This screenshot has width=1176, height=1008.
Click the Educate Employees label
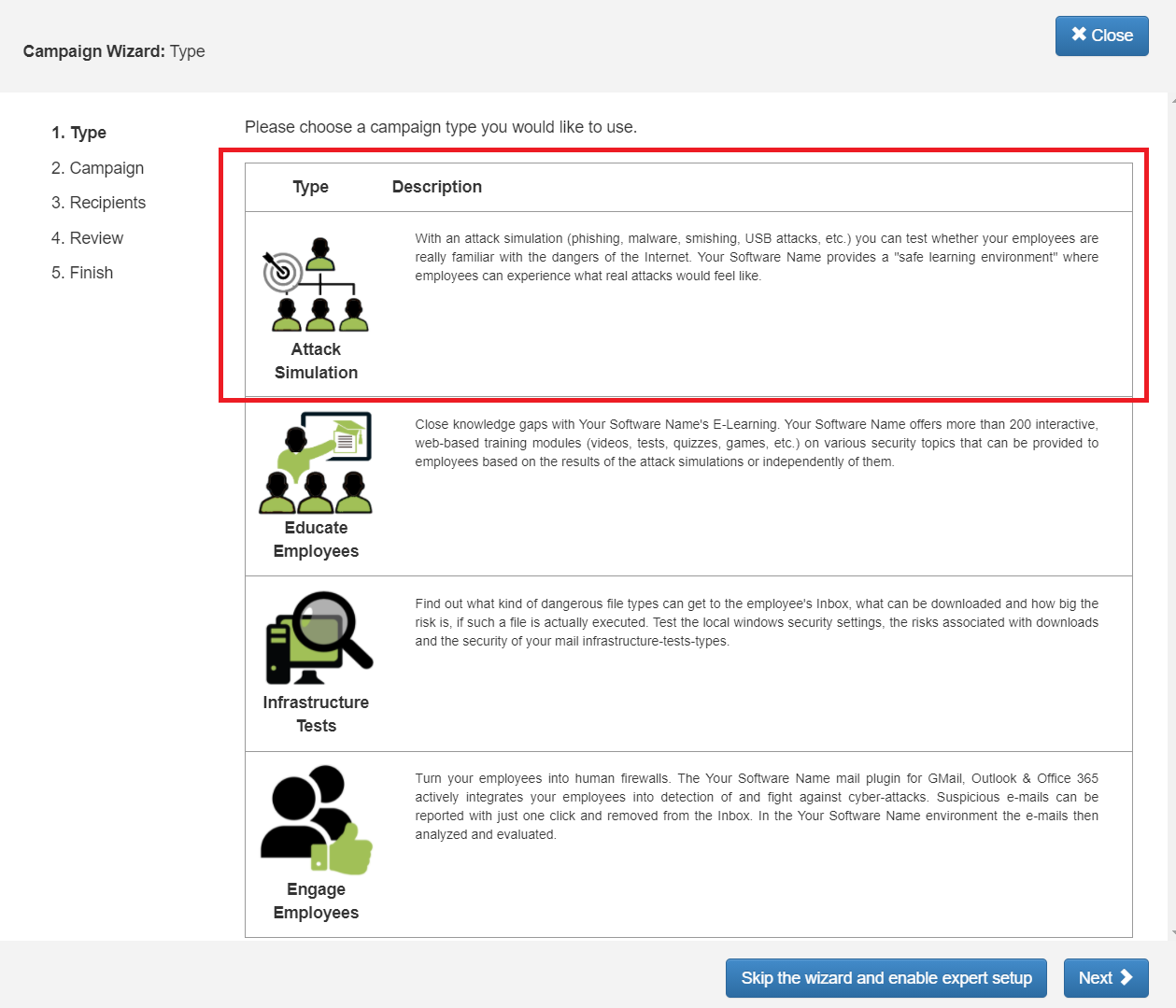[316, 539]
